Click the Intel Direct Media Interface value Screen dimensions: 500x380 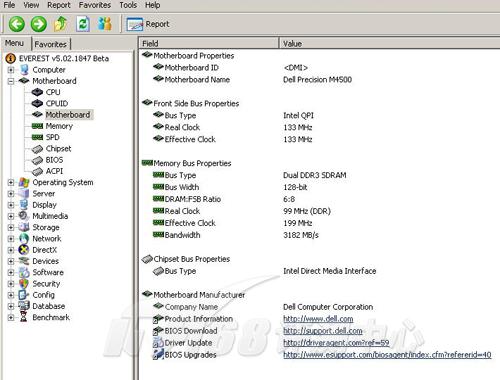[330, 271]
